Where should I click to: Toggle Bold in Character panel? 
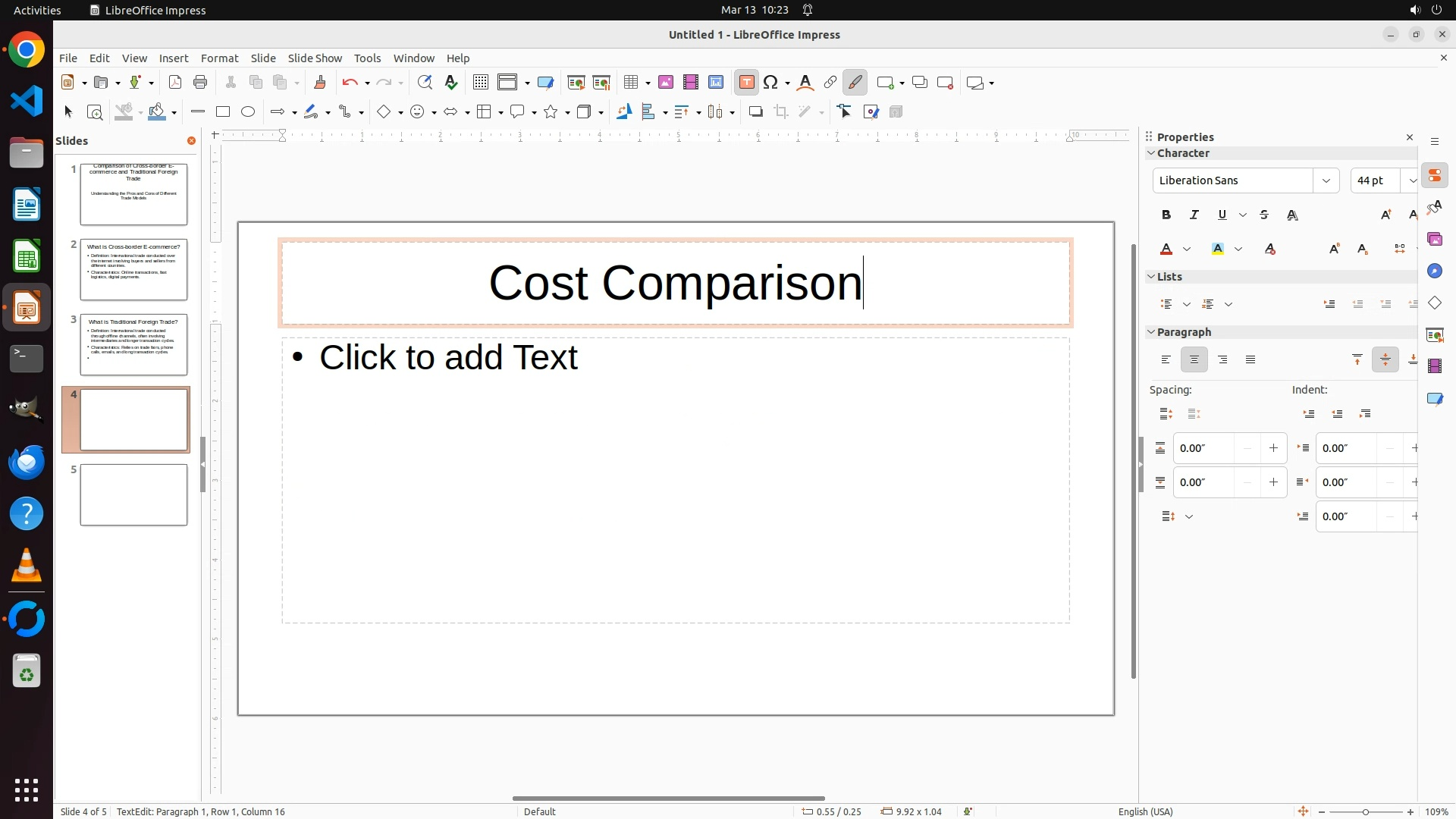1166,215
